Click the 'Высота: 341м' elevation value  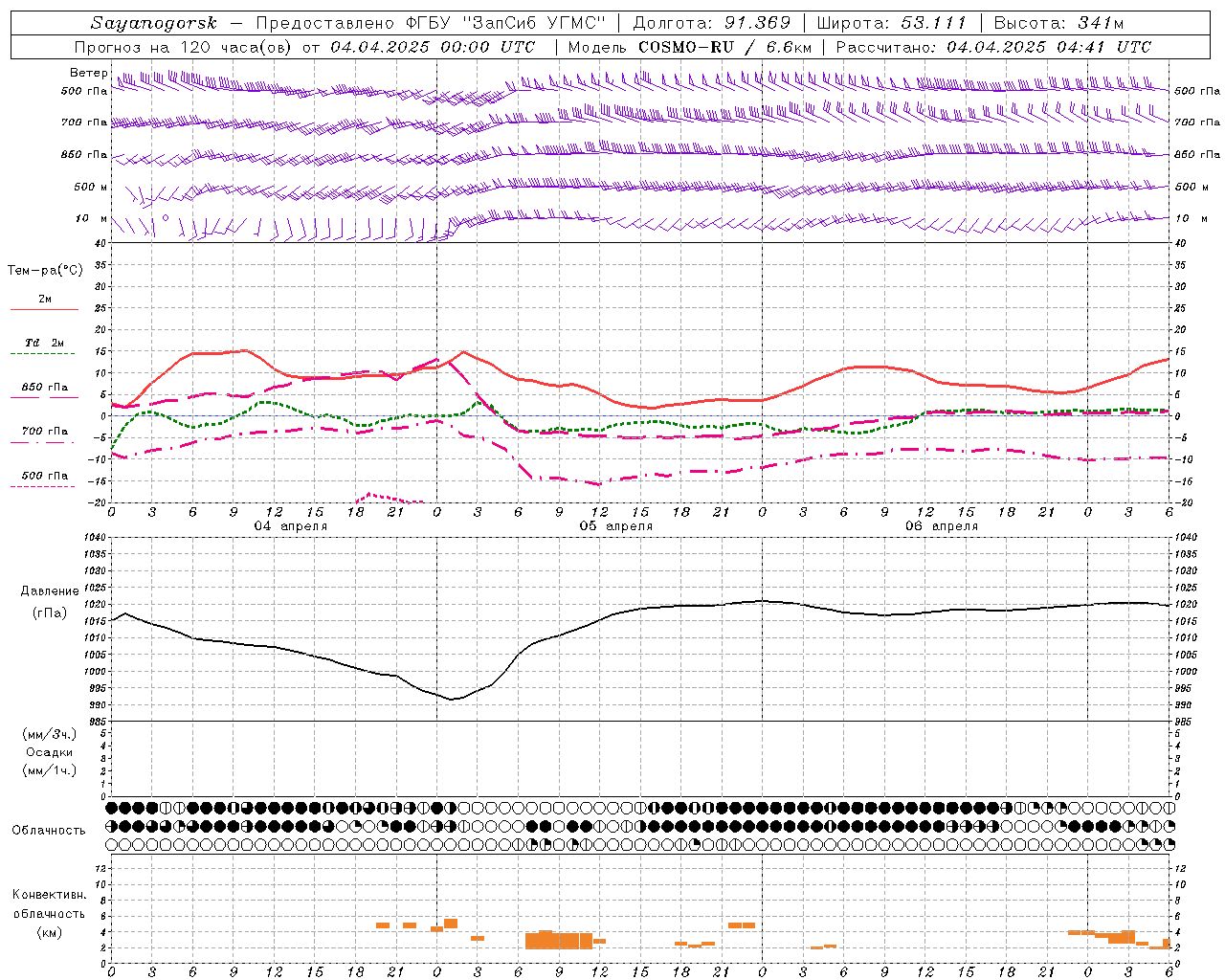[x=1058, y=23]
